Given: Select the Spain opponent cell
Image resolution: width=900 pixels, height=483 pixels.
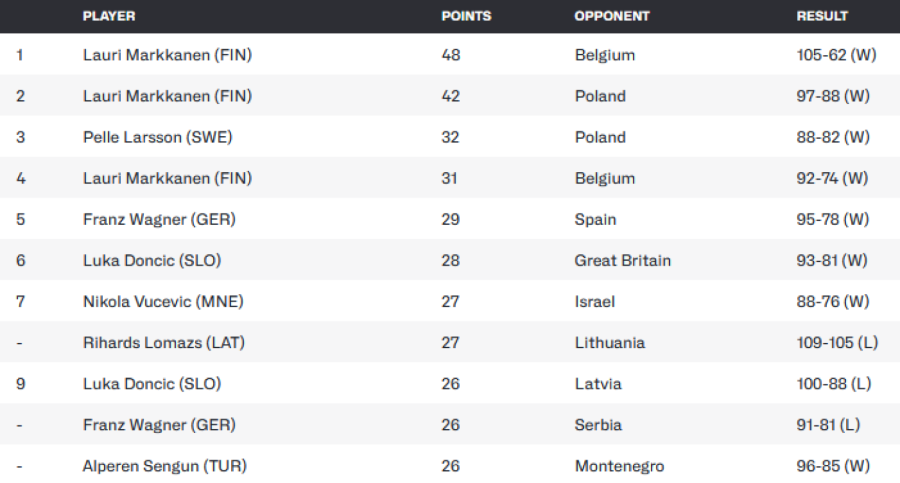Looking at the screenshot, I should (x=596, y=219).
